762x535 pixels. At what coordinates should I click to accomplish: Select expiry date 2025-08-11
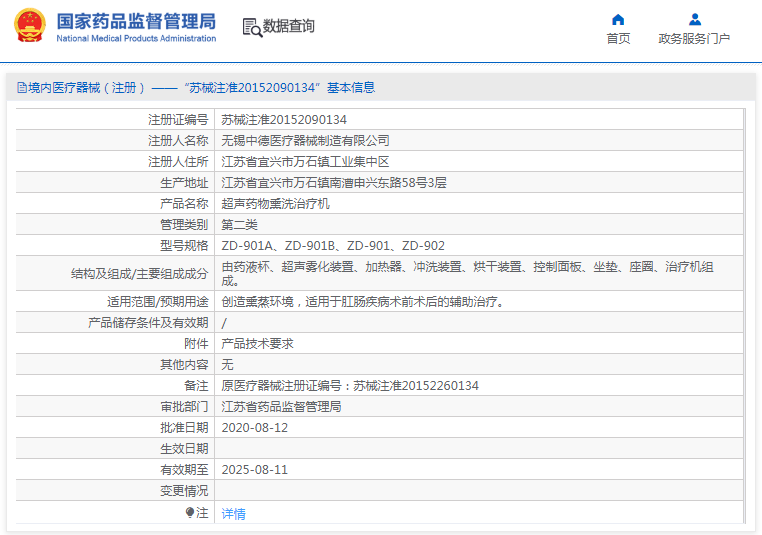click(255, 470)
